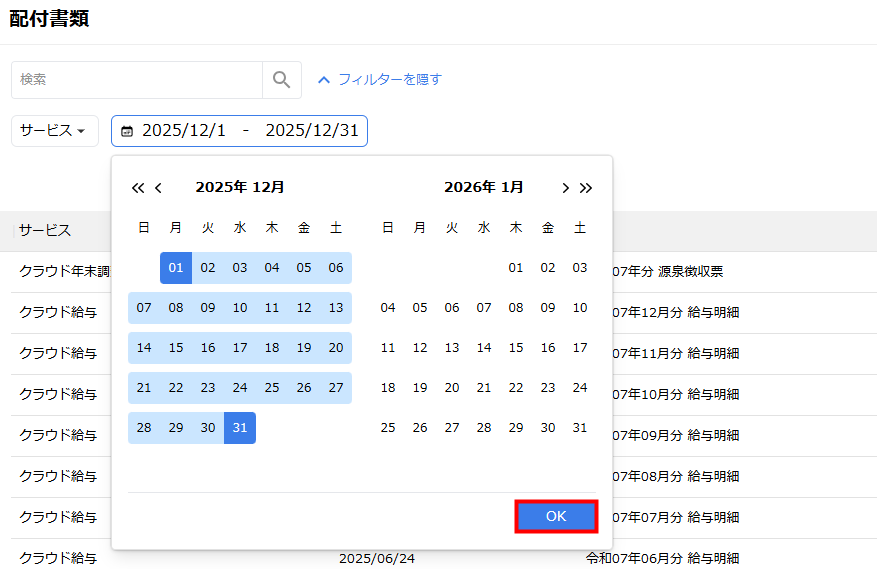Go to previous year with double-left arrow
877x569 pixels.
pyautogui.click(x=138, y=188)
